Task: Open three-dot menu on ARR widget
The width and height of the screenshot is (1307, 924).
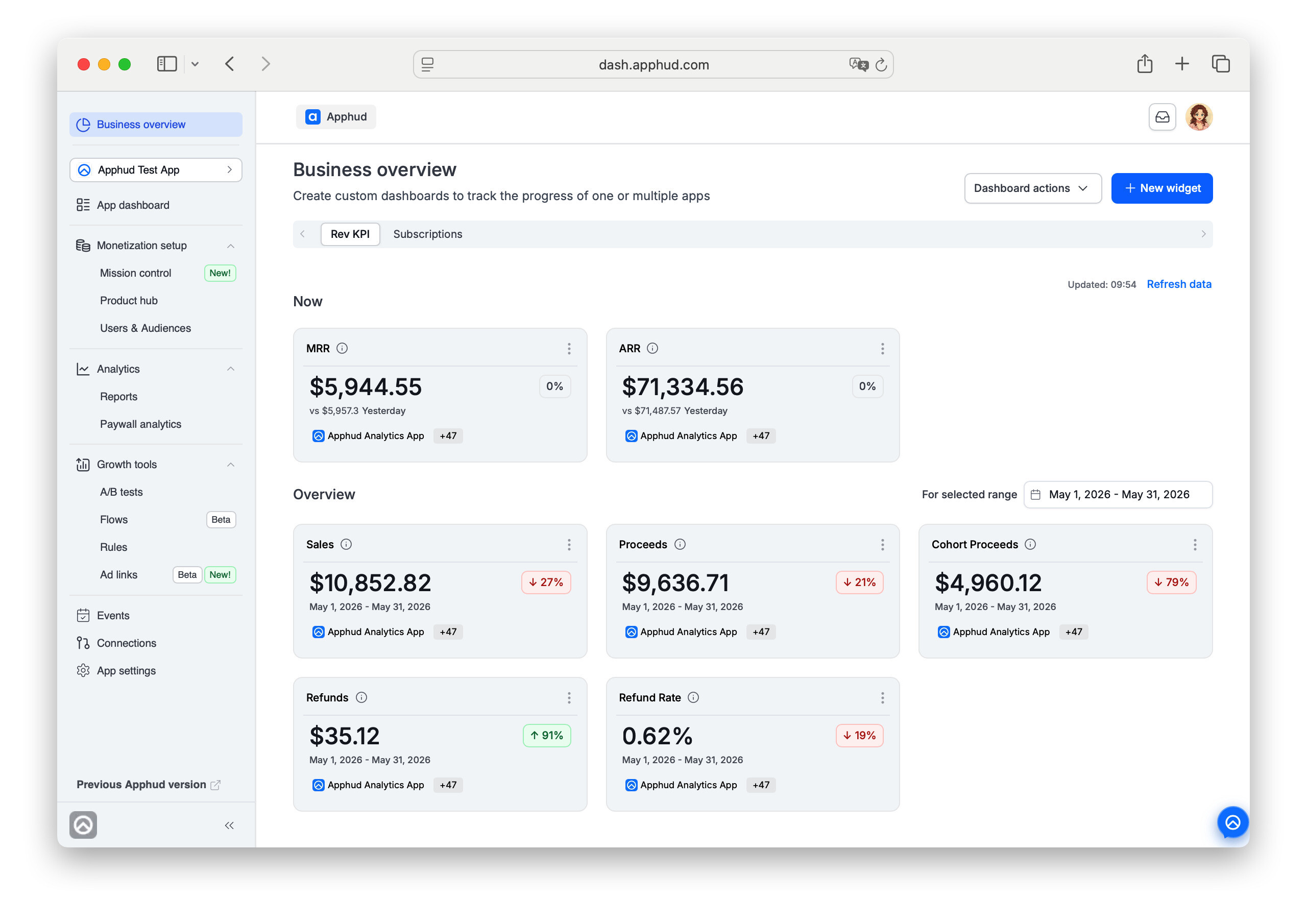Action: tap(882, 349)
